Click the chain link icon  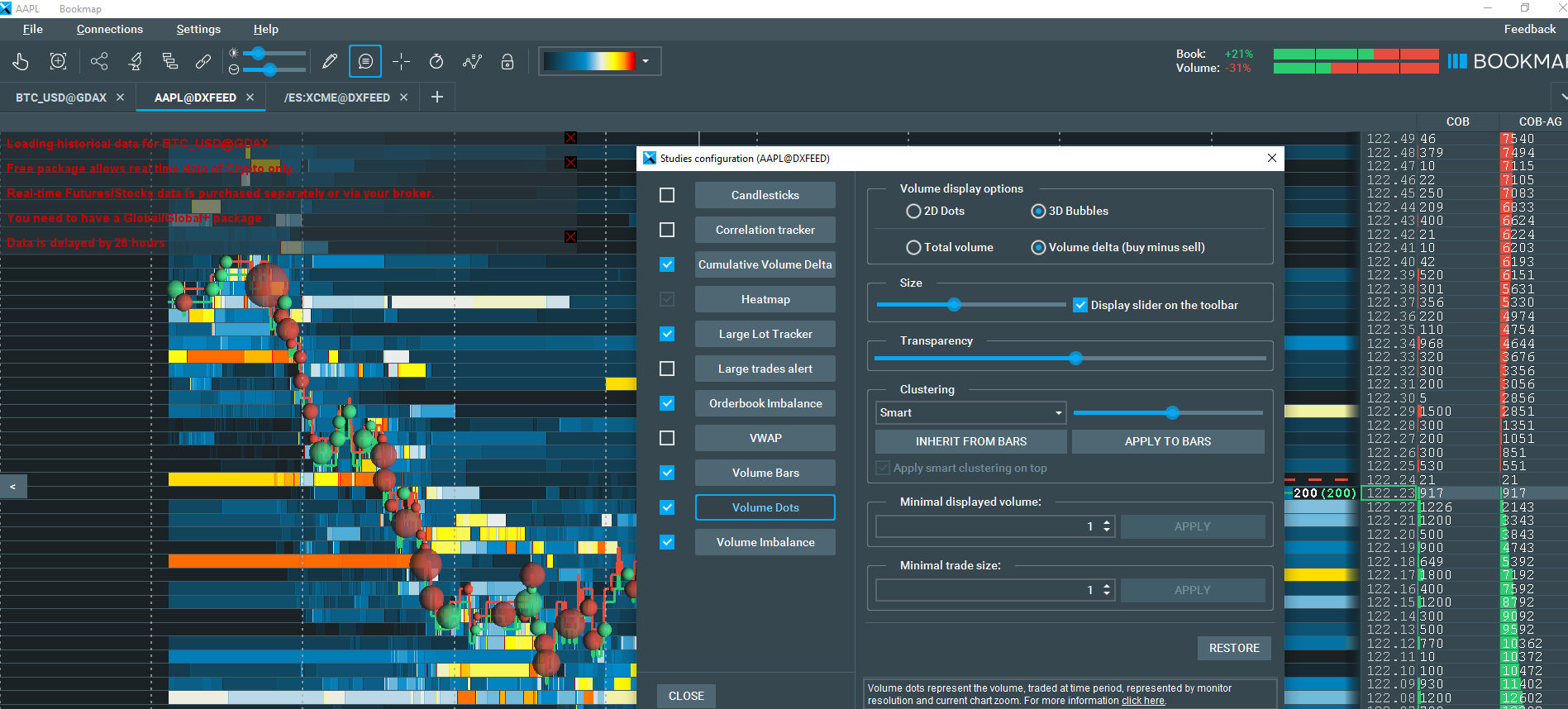pos(203,61)
